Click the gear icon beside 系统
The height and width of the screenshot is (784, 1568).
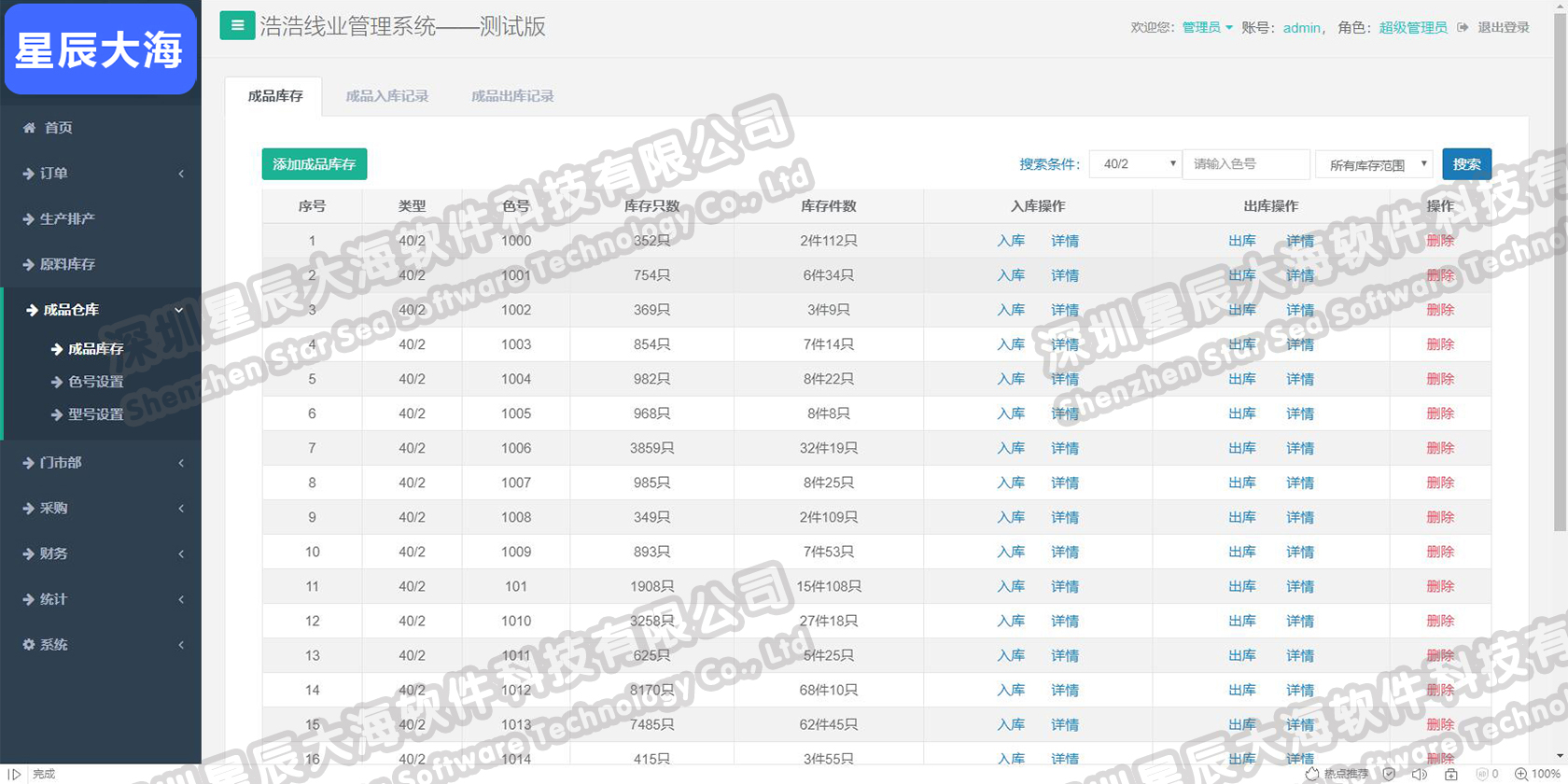29,645
